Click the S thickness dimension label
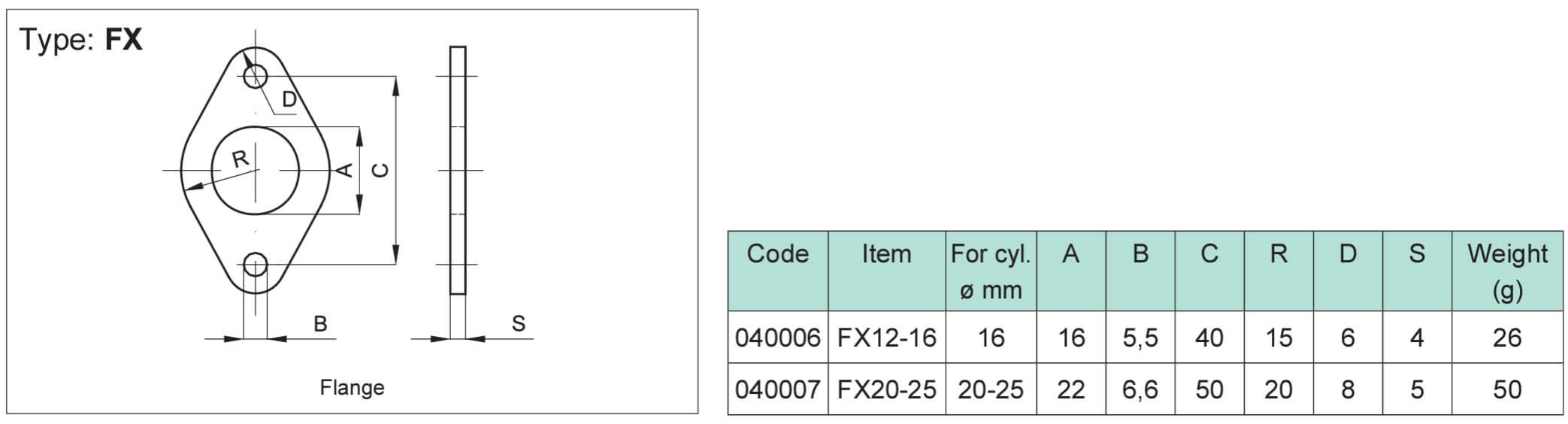The width and height of the screenshot is (1568, 424). pos(518,323)
